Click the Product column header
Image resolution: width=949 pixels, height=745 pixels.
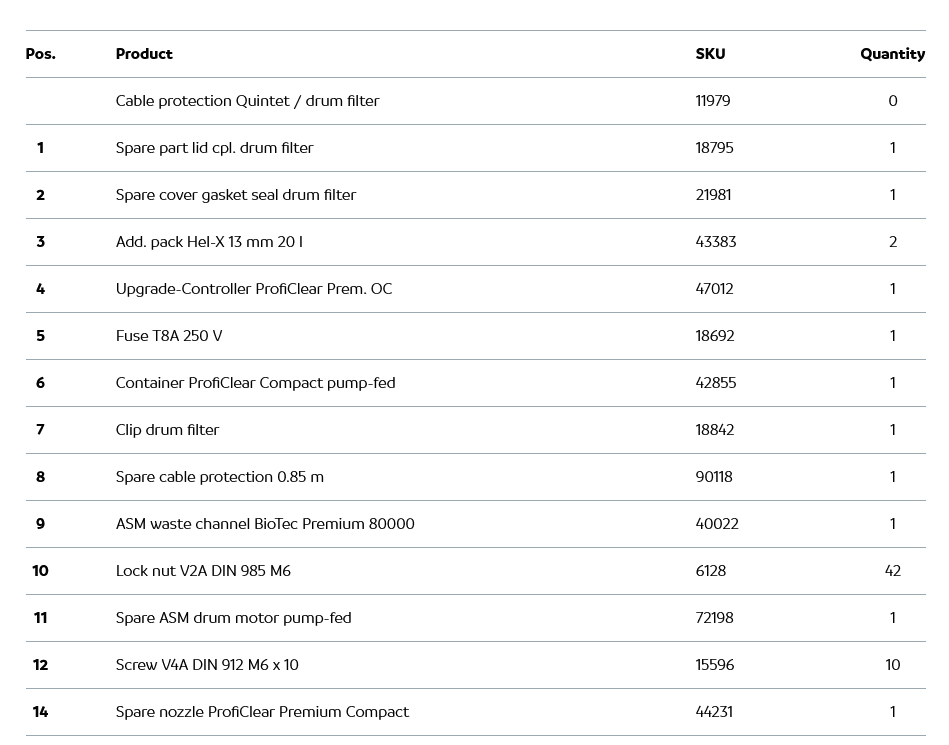(144, 54)
